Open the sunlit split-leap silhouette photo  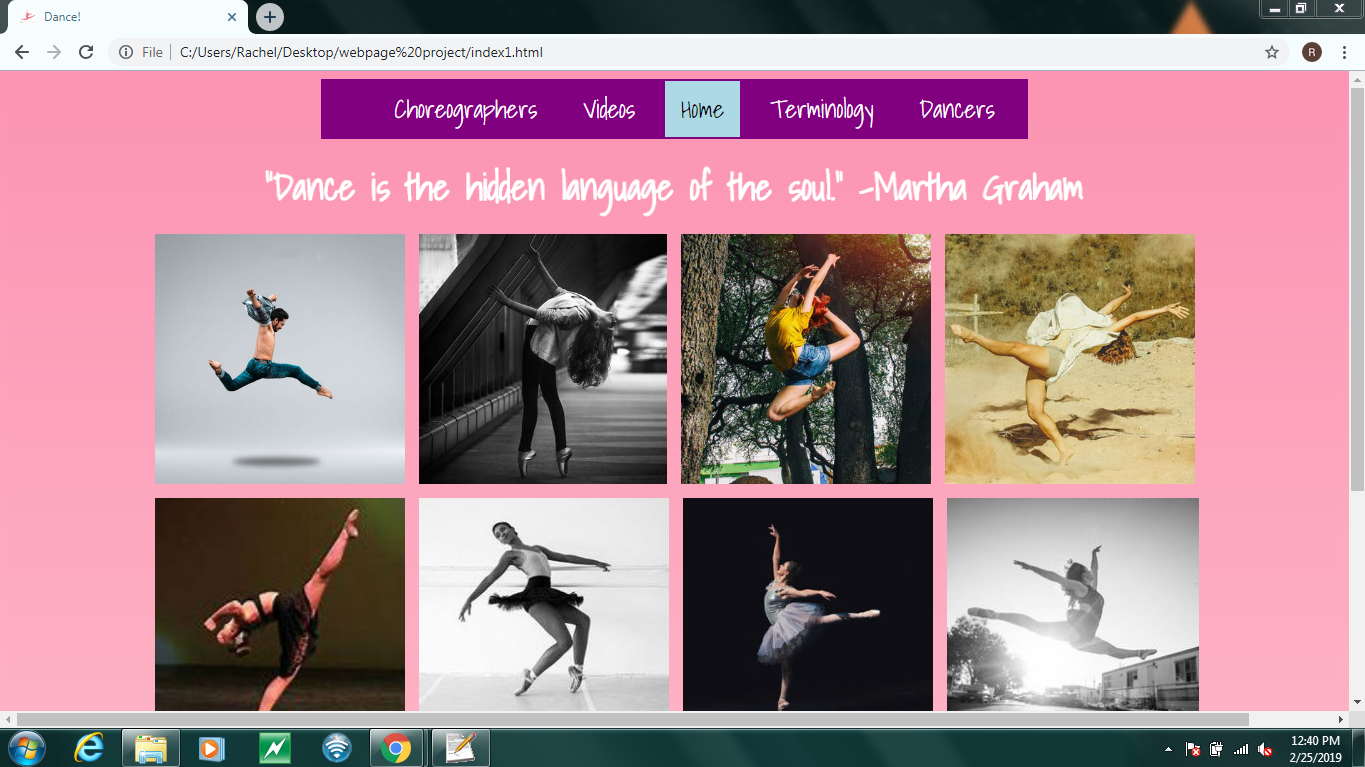(x=1073, y=605)
